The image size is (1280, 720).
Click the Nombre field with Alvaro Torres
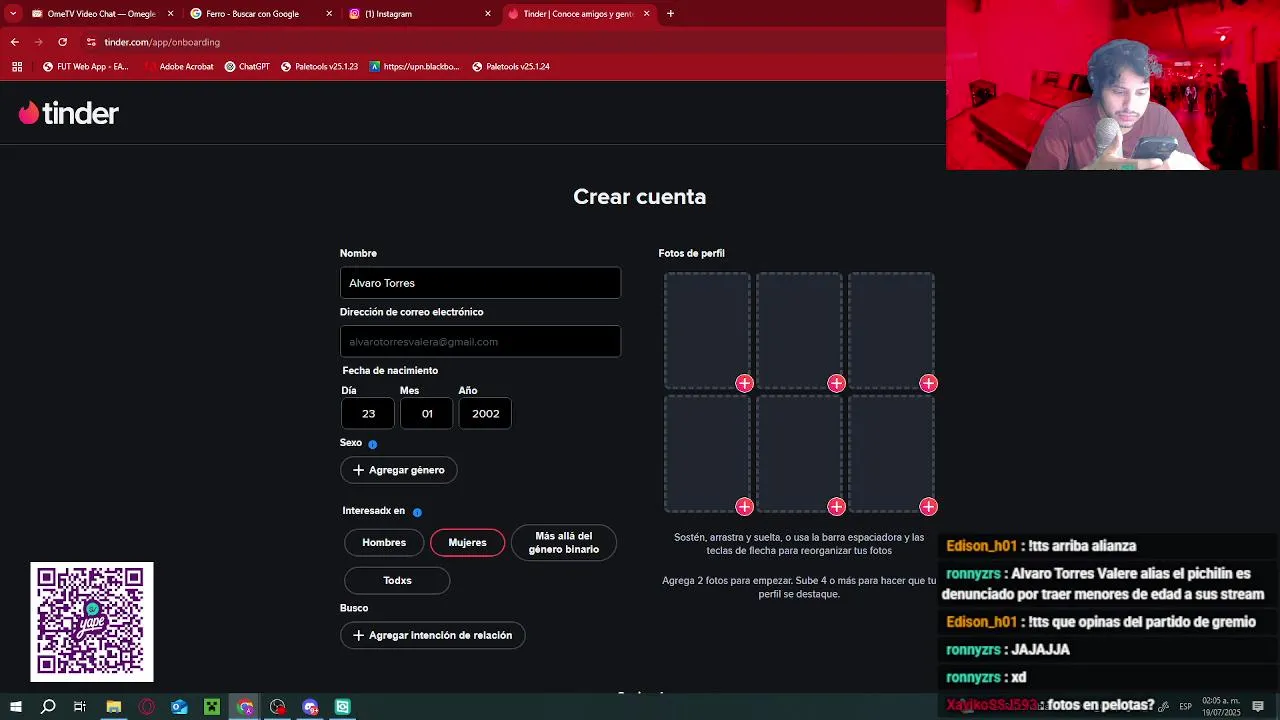[x=480, y=283]
